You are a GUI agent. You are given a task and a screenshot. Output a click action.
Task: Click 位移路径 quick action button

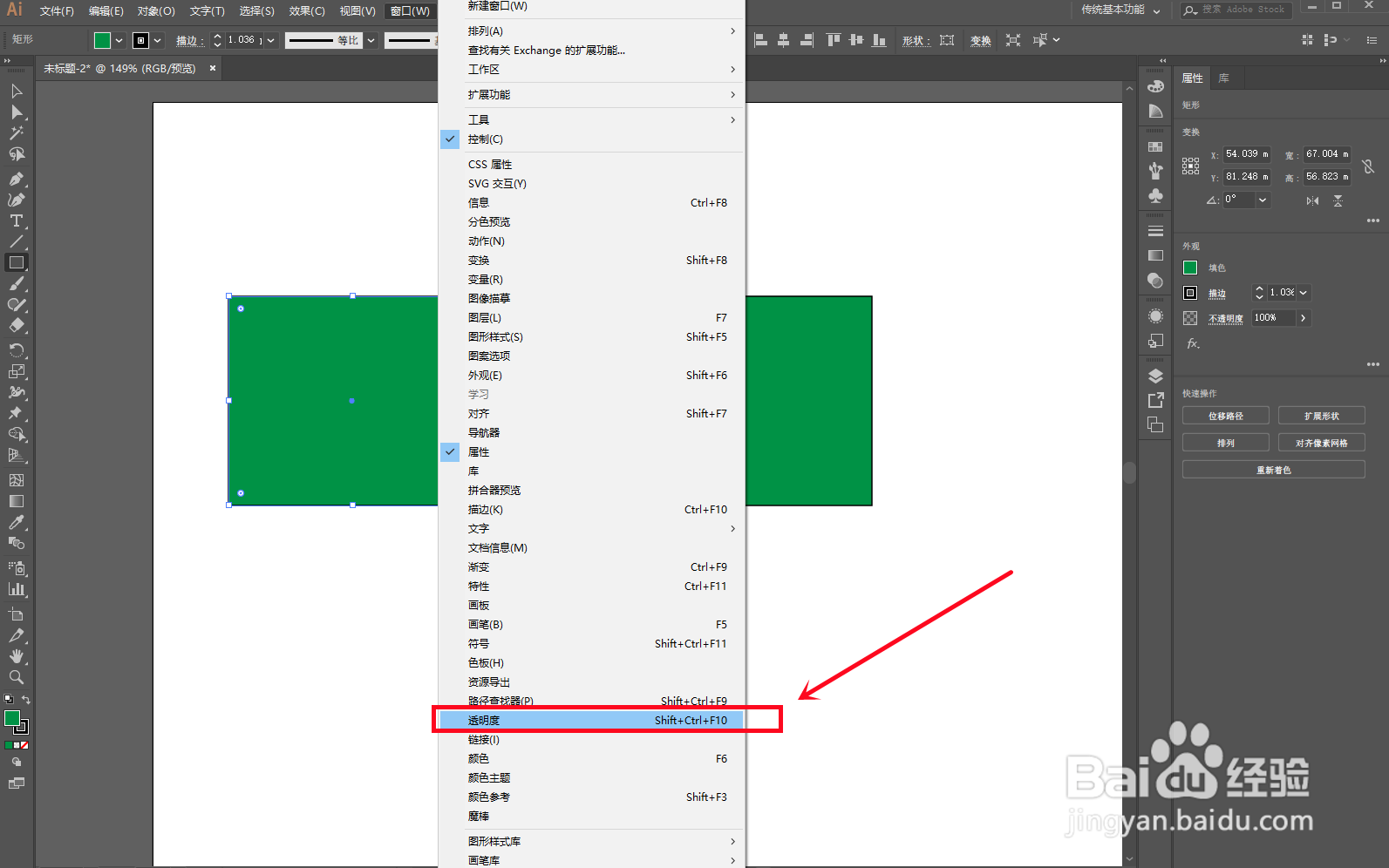[x=1225, y=416]
